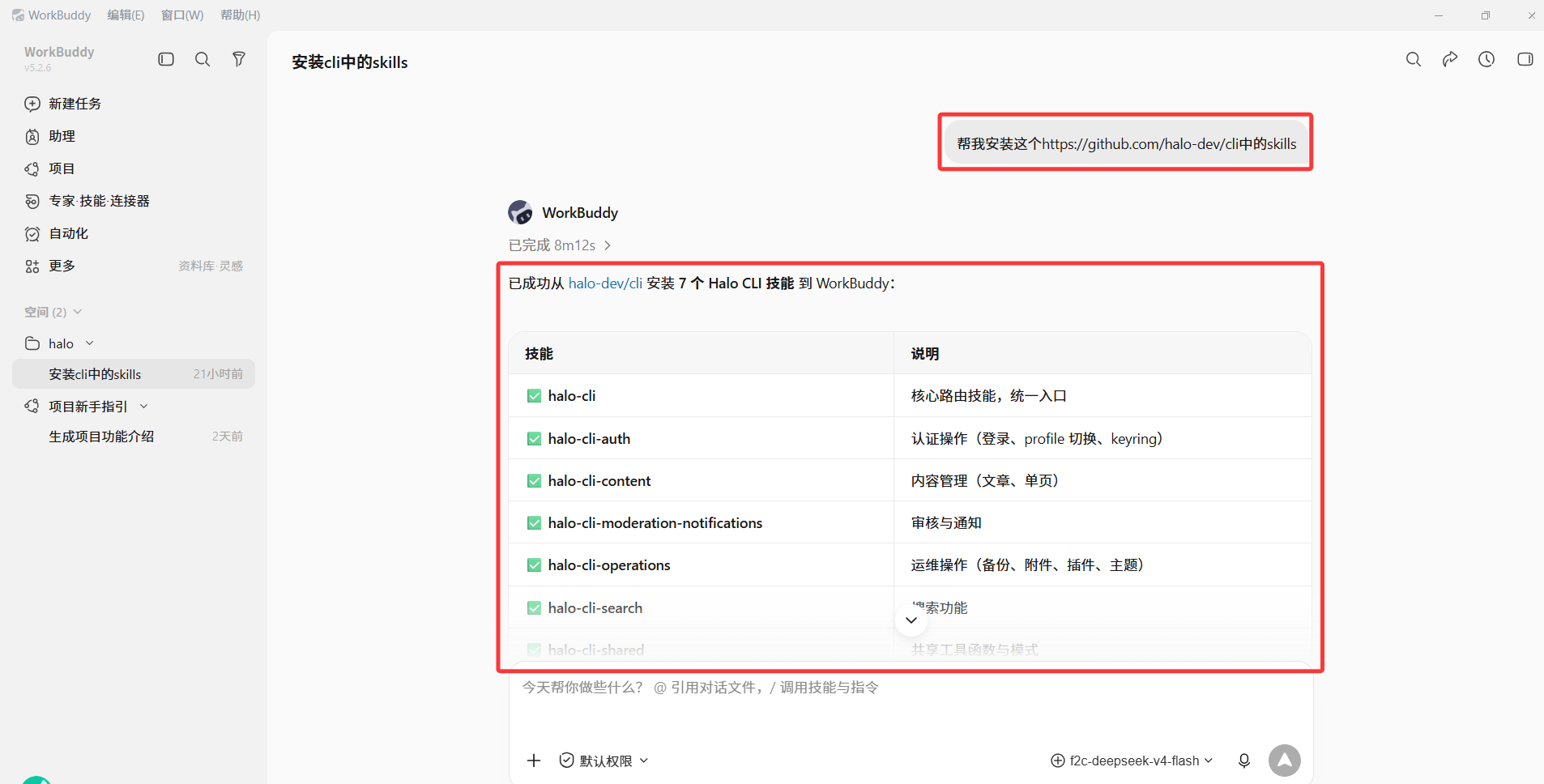The width and height of the screenshot is (1544, 784).
Task: Click the WorkBuddy avatar icon
Action: 520,212
